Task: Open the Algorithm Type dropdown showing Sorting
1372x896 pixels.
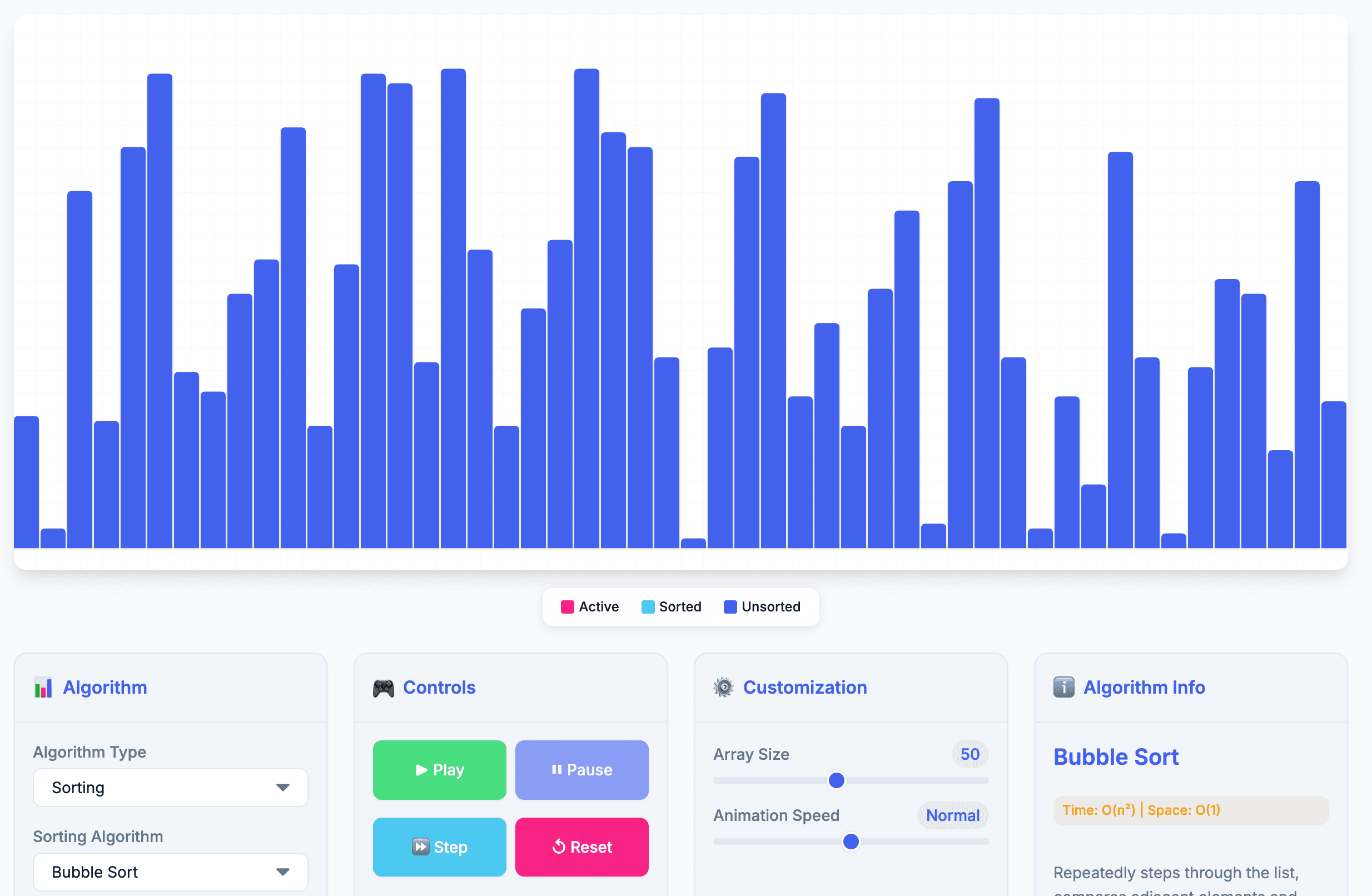Action: click(170, 788)
